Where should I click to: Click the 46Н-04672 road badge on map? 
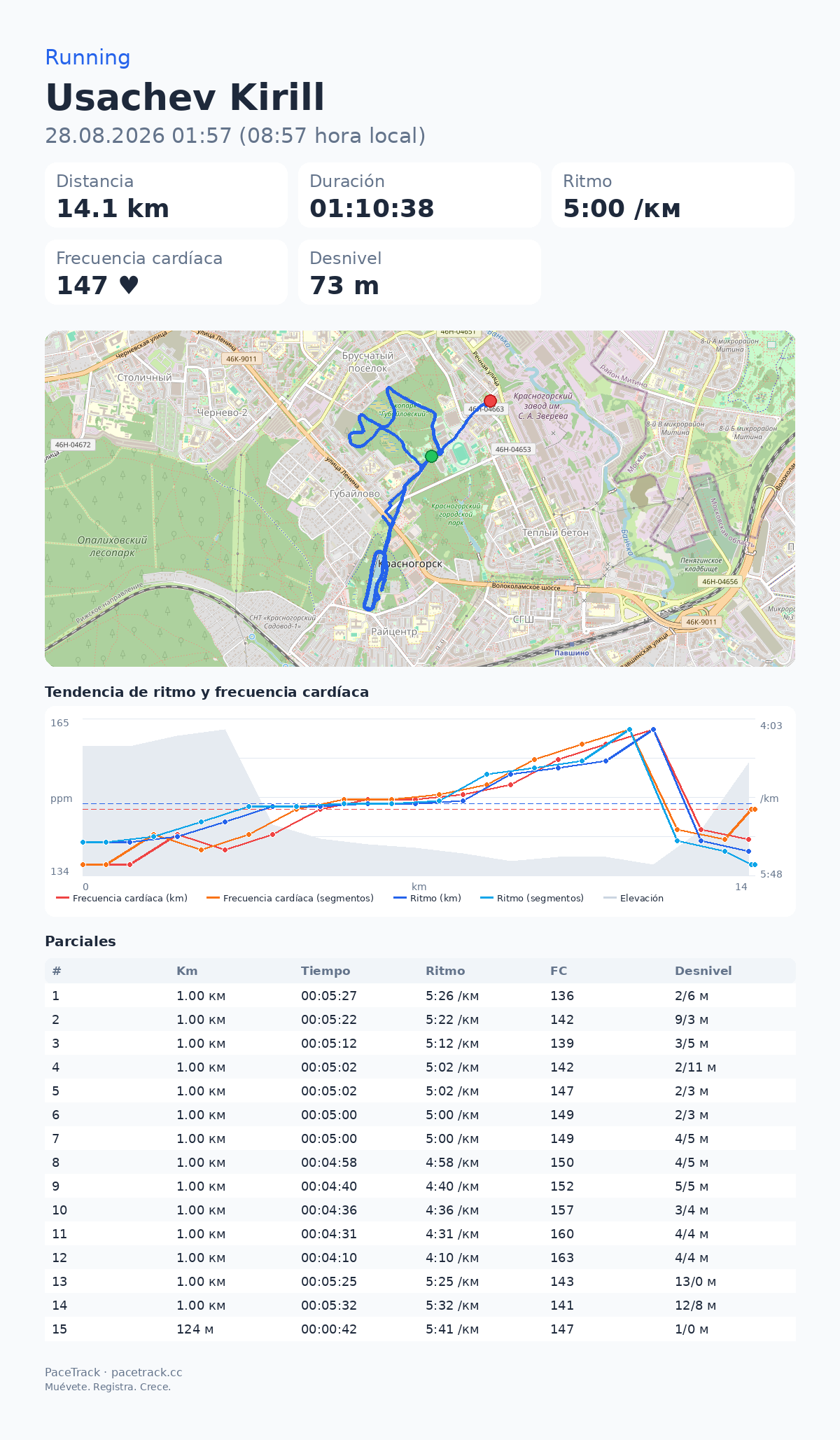[73, 444]
